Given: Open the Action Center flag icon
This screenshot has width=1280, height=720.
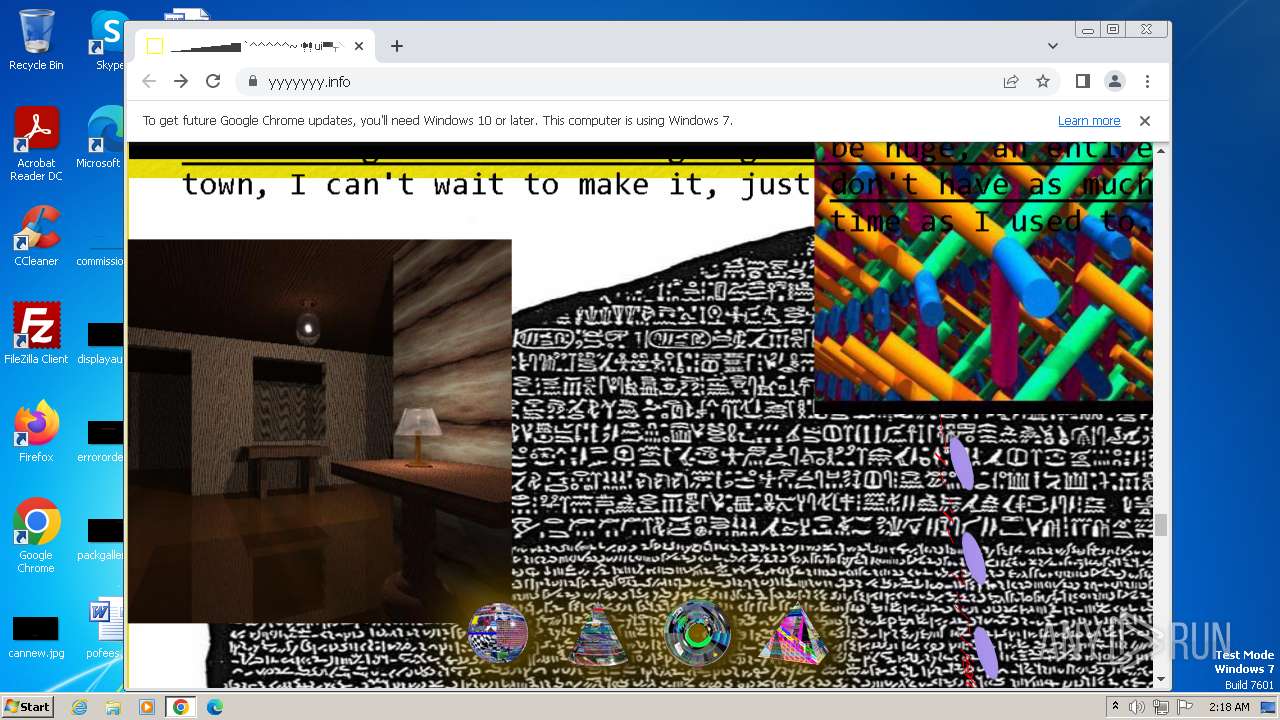Looking at the screenshot, I should click(1183, 707).
